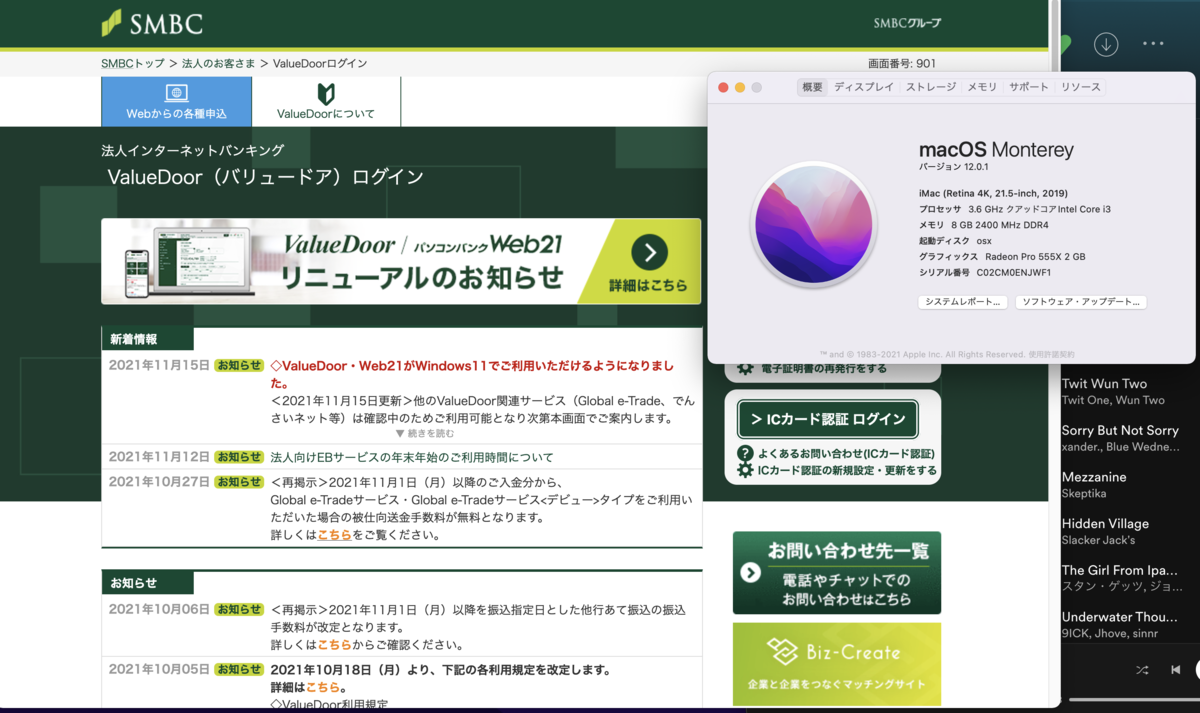Screen dimensions: 1200x713
Task: Click the 2021年10月18日 規定改定 headline text
Action: [441, 669]
